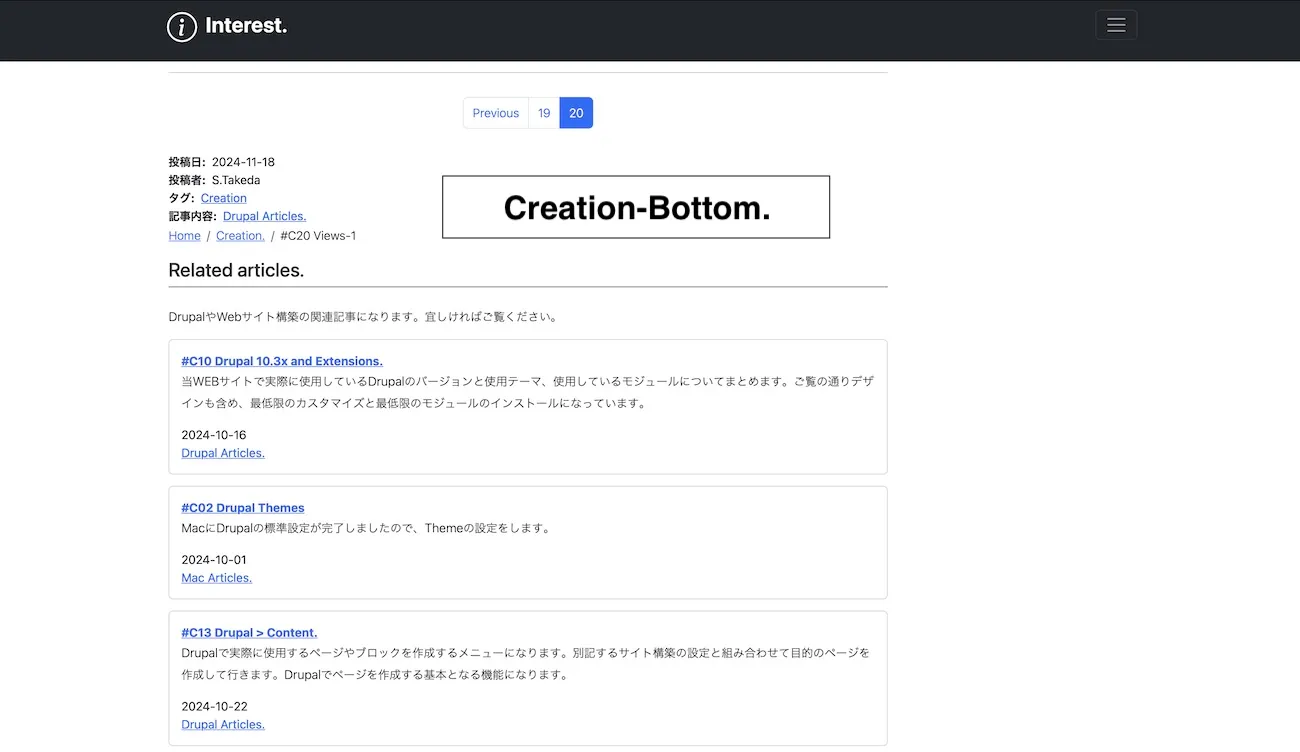The height and width of the screenshot is (752, 1300).
Task: Click the author name S.Takeda
Action: tap(235, 180)
